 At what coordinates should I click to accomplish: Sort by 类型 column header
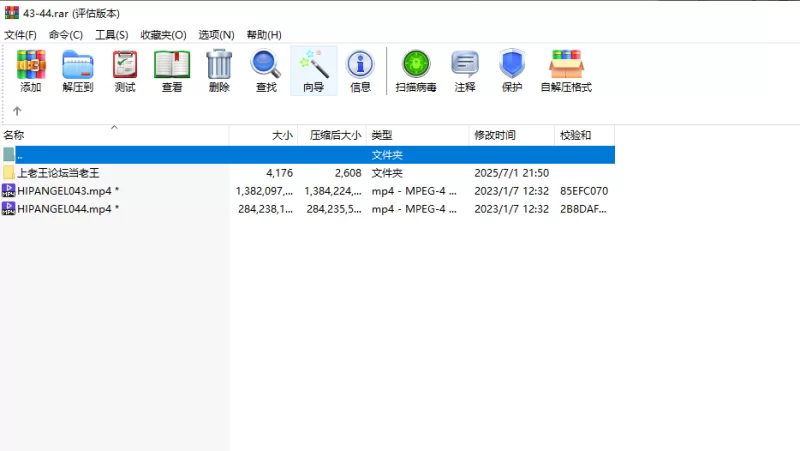417,135
